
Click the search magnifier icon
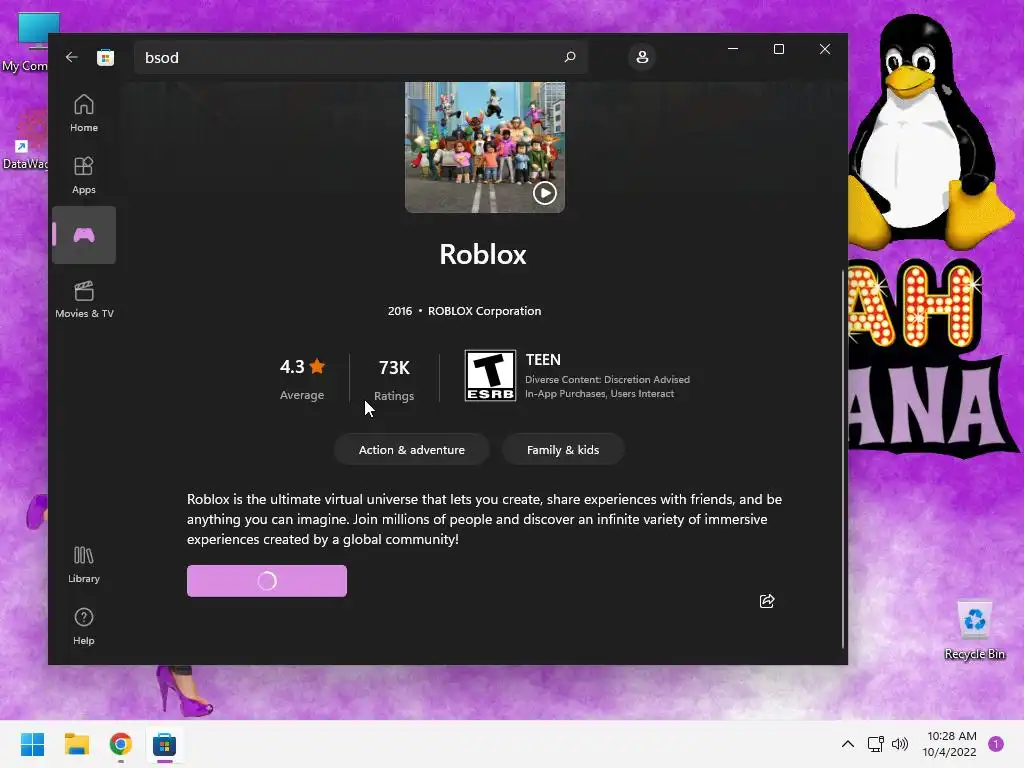coord(569,57)
